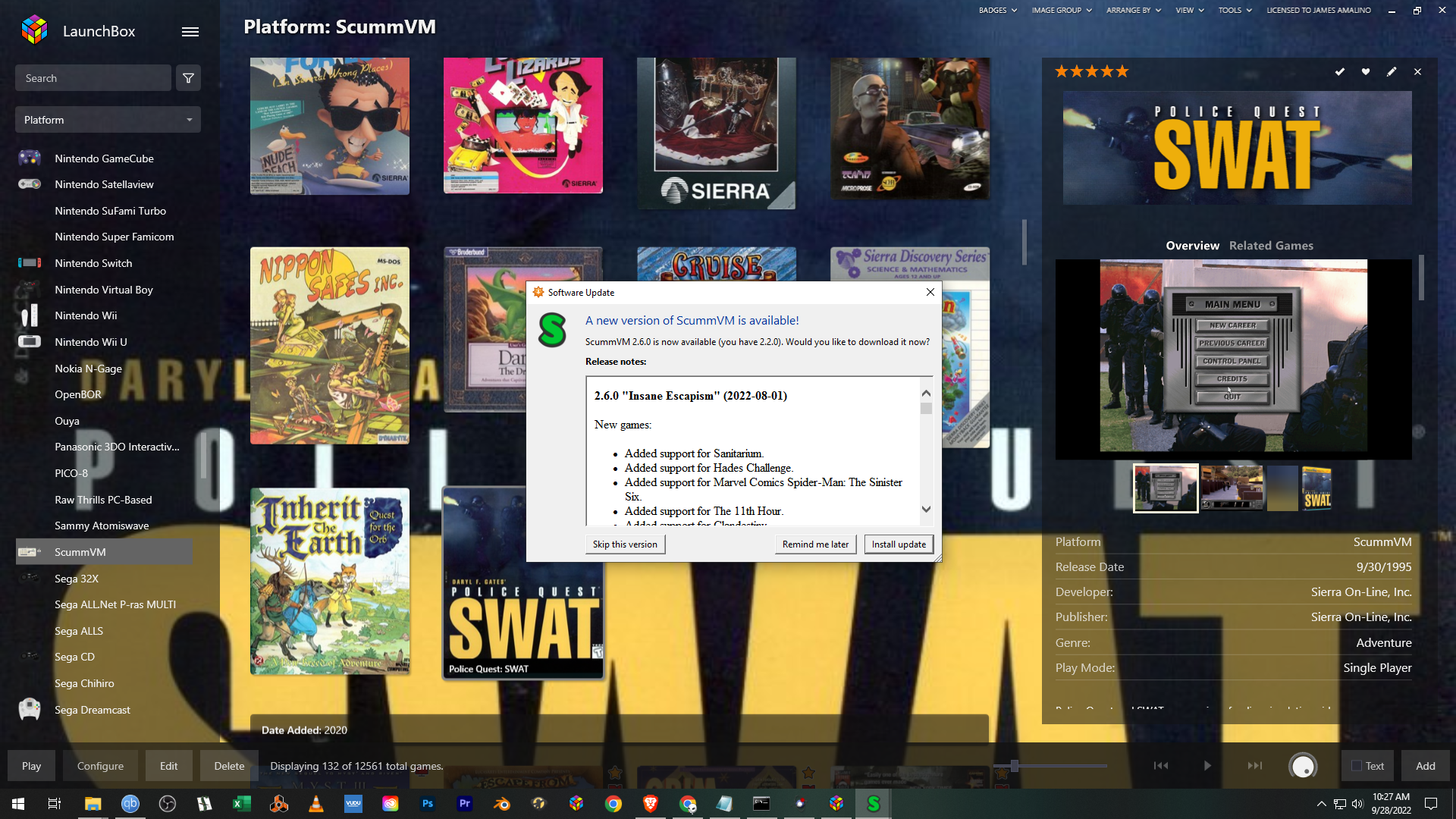The image size is (1456, 819).
Task: Select the Police Quest SWAT game cover
Action: pyautogui.click(x=523, y=582)
